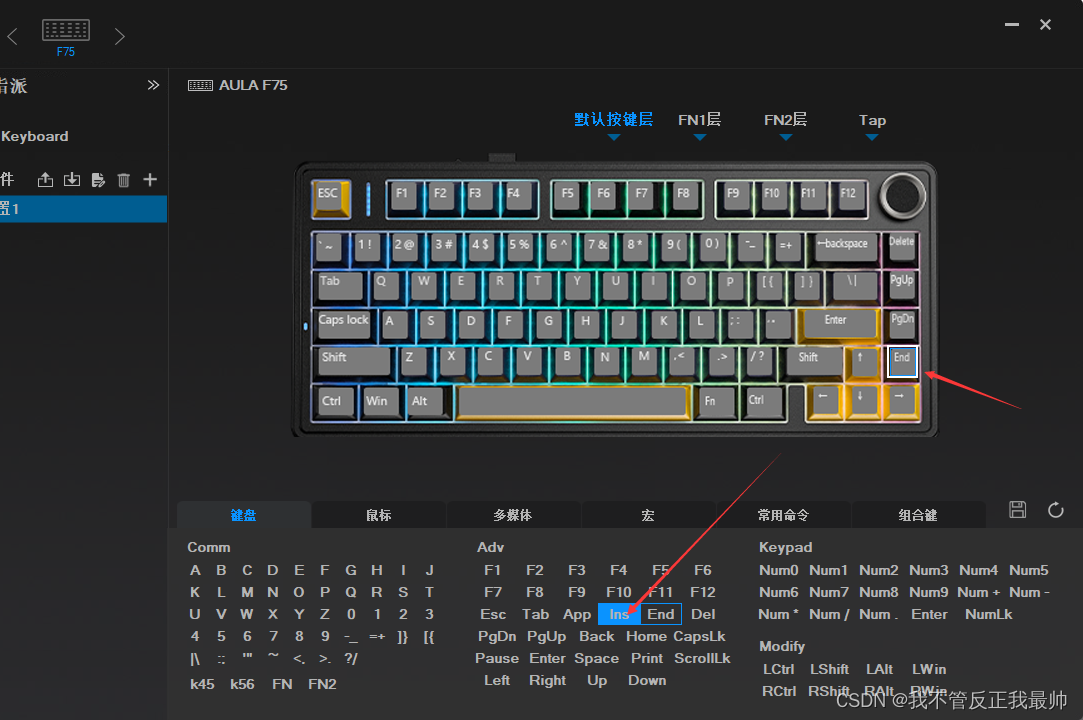The image size is (1083, 720).
Task: Select the 宏 tab
Action: 648,515
